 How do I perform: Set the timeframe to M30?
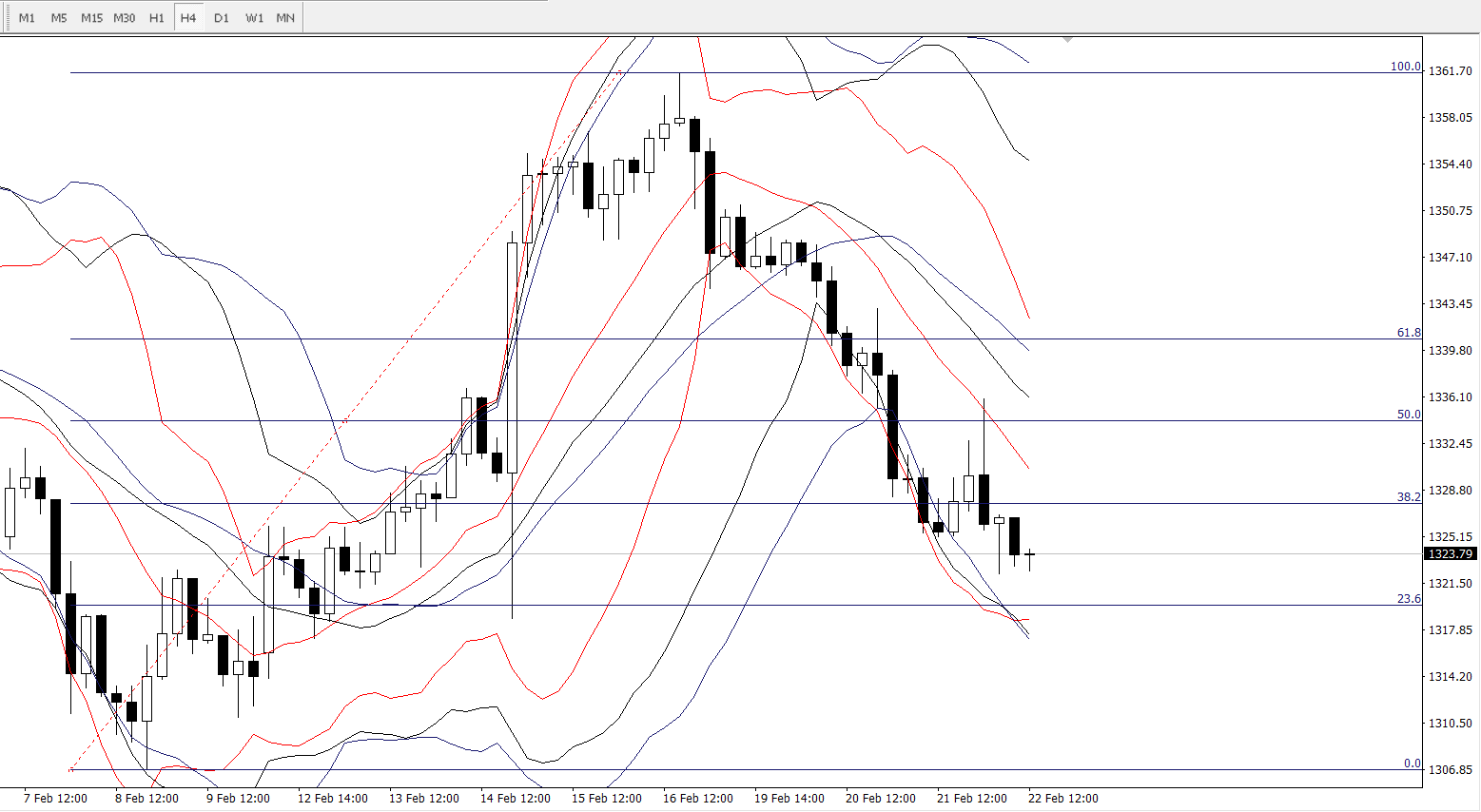click(125, 18)
